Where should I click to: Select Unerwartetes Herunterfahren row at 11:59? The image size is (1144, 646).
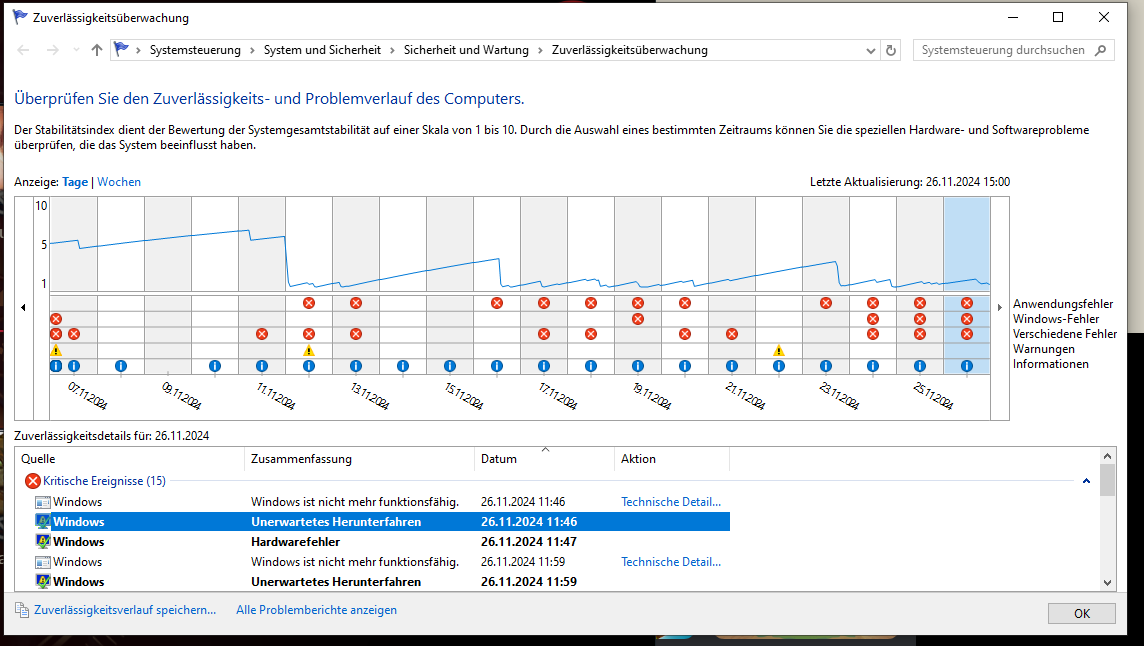click(x=382, y=582)
